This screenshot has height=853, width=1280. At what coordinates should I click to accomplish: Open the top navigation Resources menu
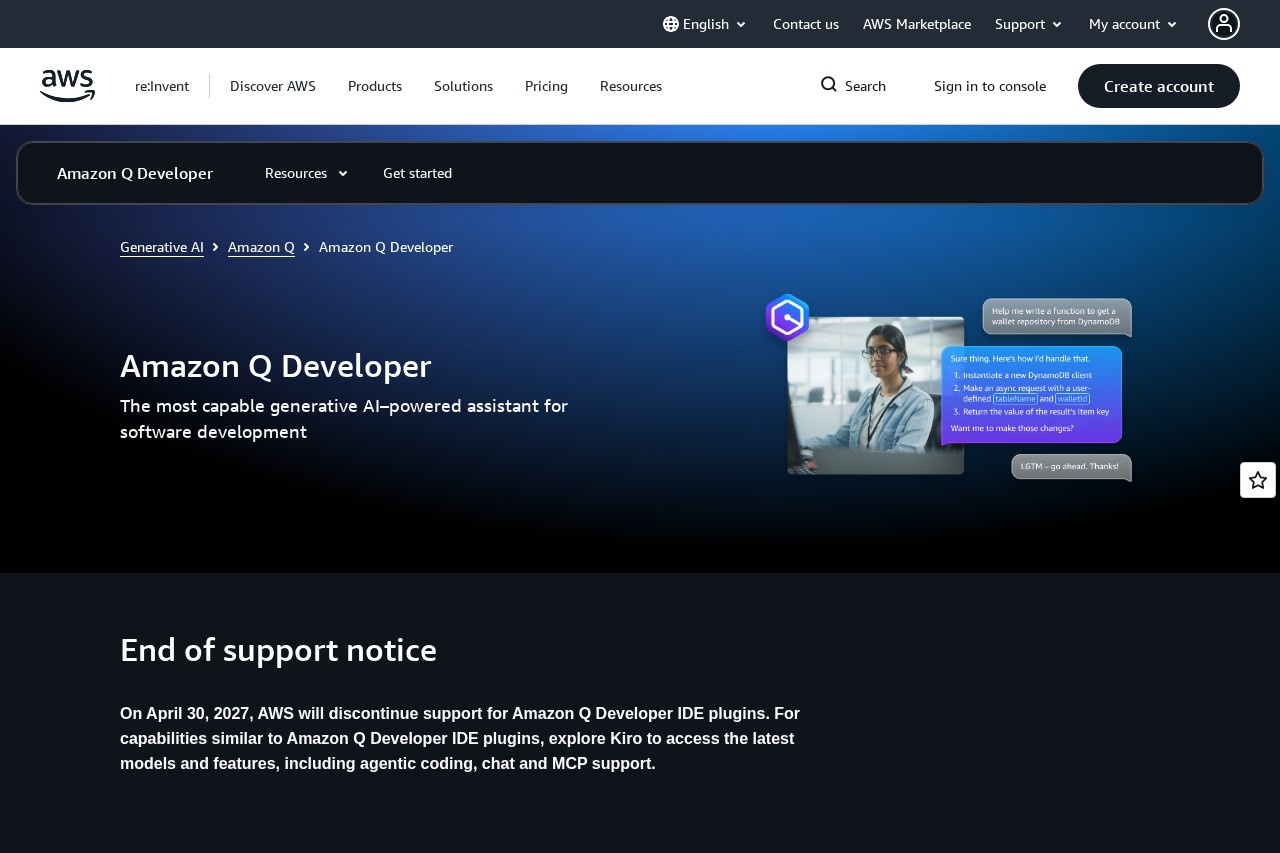631,86
